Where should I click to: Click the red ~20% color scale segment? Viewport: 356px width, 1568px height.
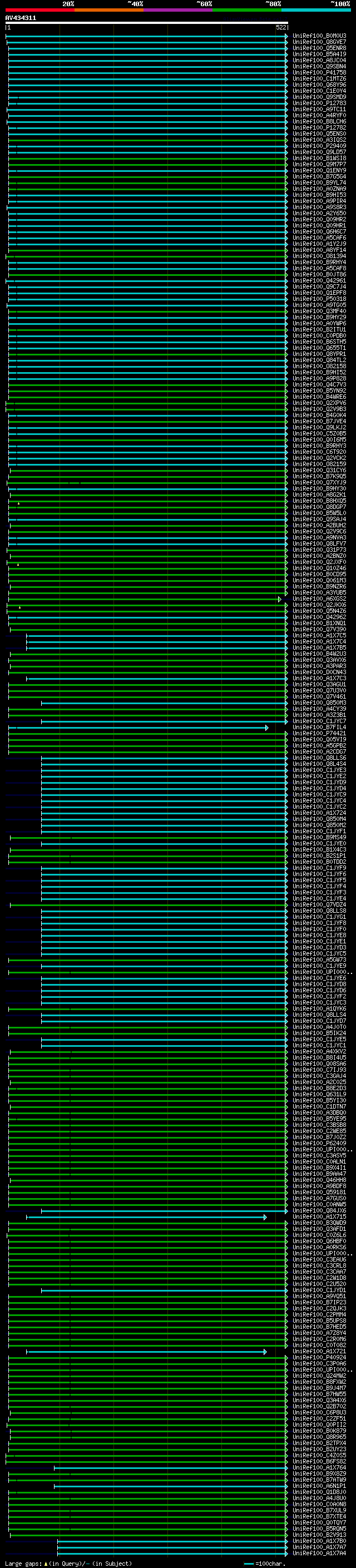(x=39, y=11)
